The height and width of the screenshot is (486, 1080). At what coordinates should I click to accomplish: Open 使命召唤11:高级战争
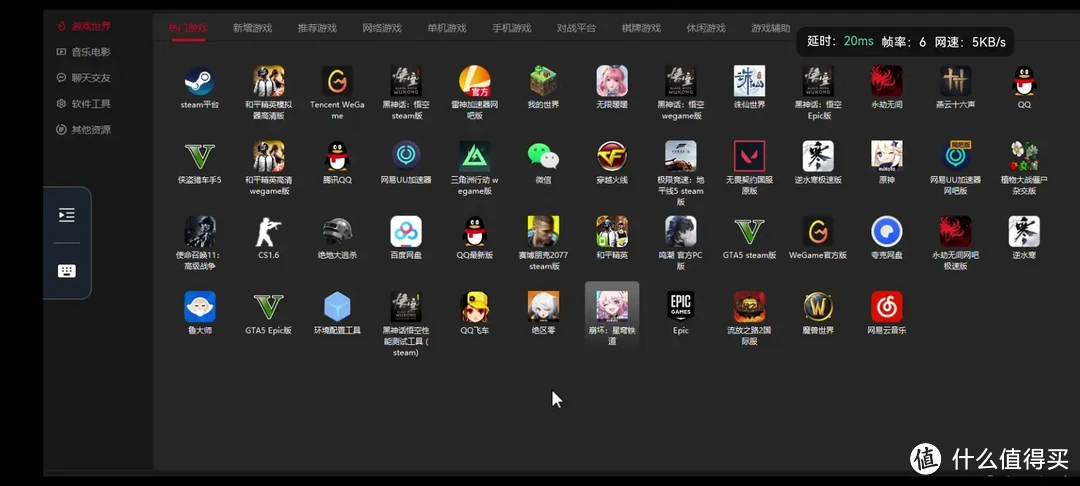200,231
